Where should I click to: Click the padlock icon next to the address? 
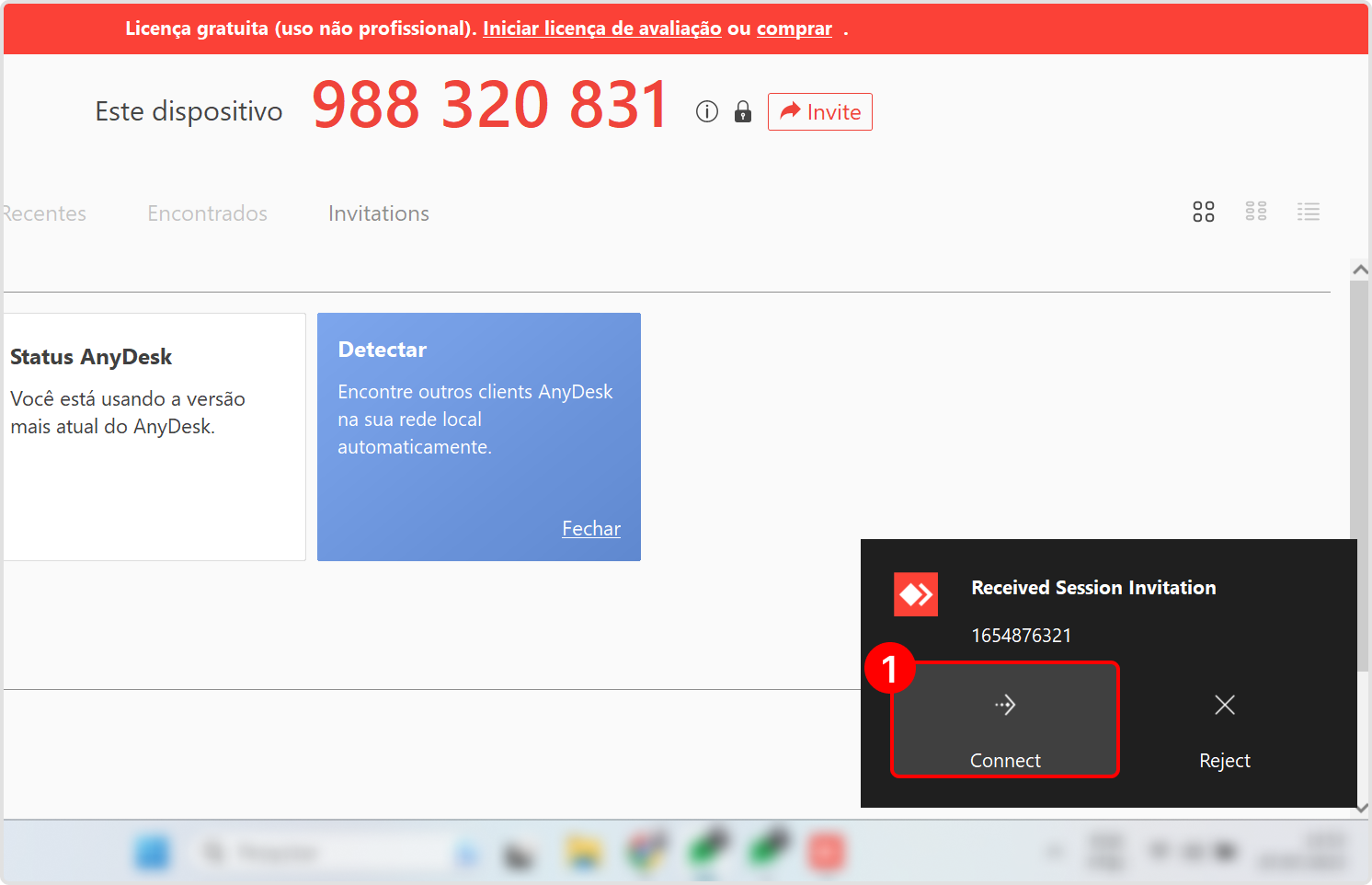pos(743,111)
